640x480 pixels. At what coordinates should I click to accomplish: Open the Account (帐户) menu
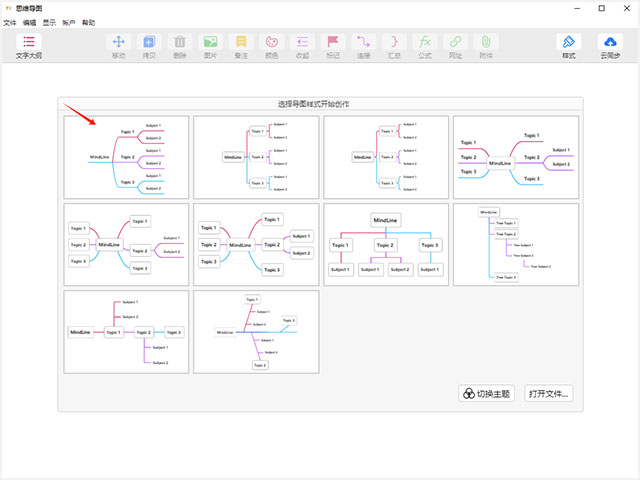(x=69, y=23)
